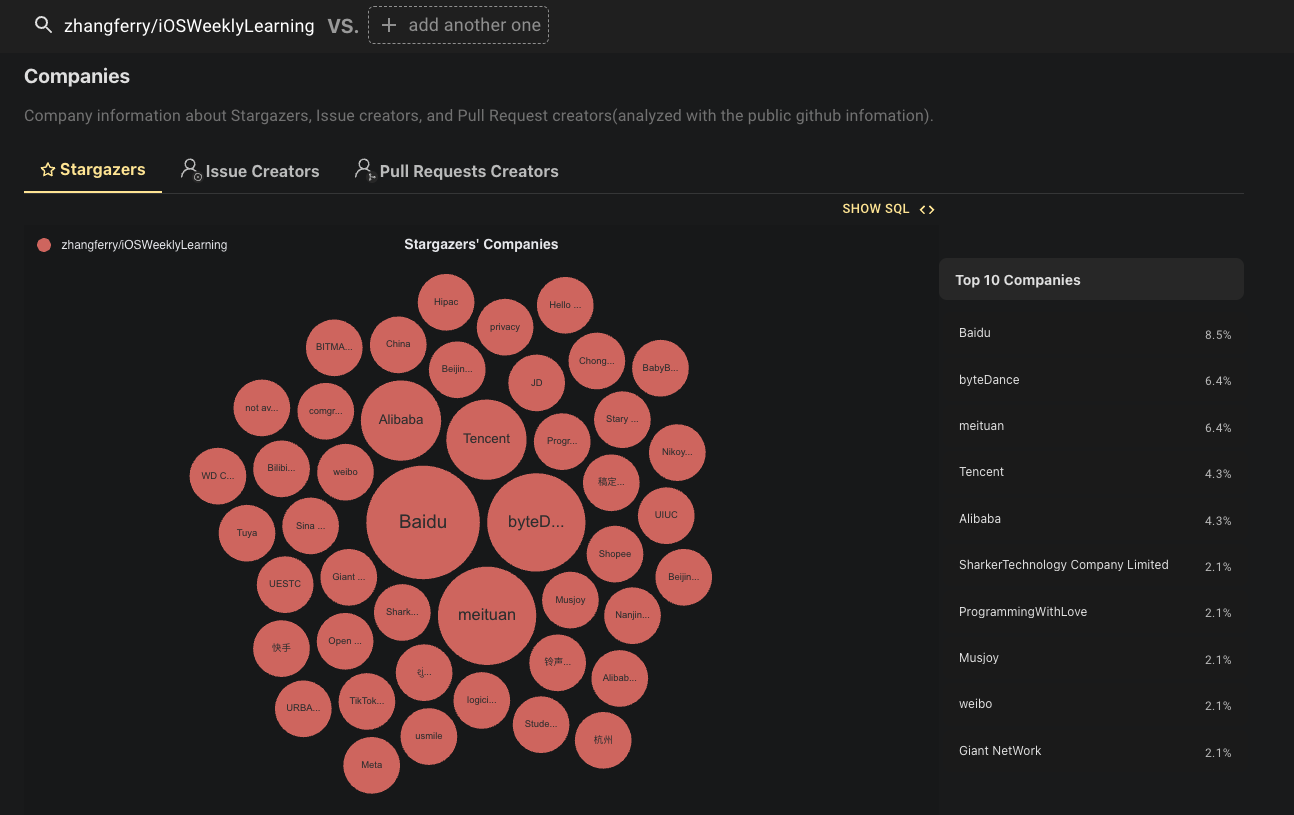This screenshot has width=1294, height=815.
Task: Click the Stargazers' Companies chart title
Action: click(x=481, y=244)
